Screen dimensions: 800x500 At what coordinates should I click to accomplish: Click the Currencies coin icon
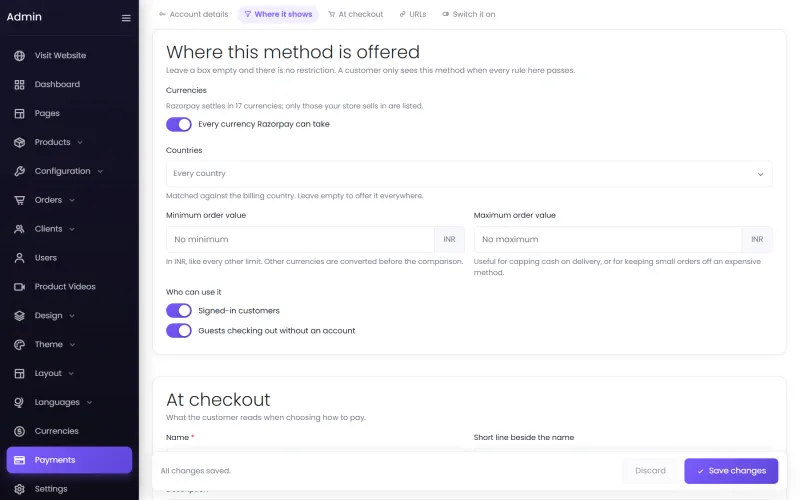19,432
